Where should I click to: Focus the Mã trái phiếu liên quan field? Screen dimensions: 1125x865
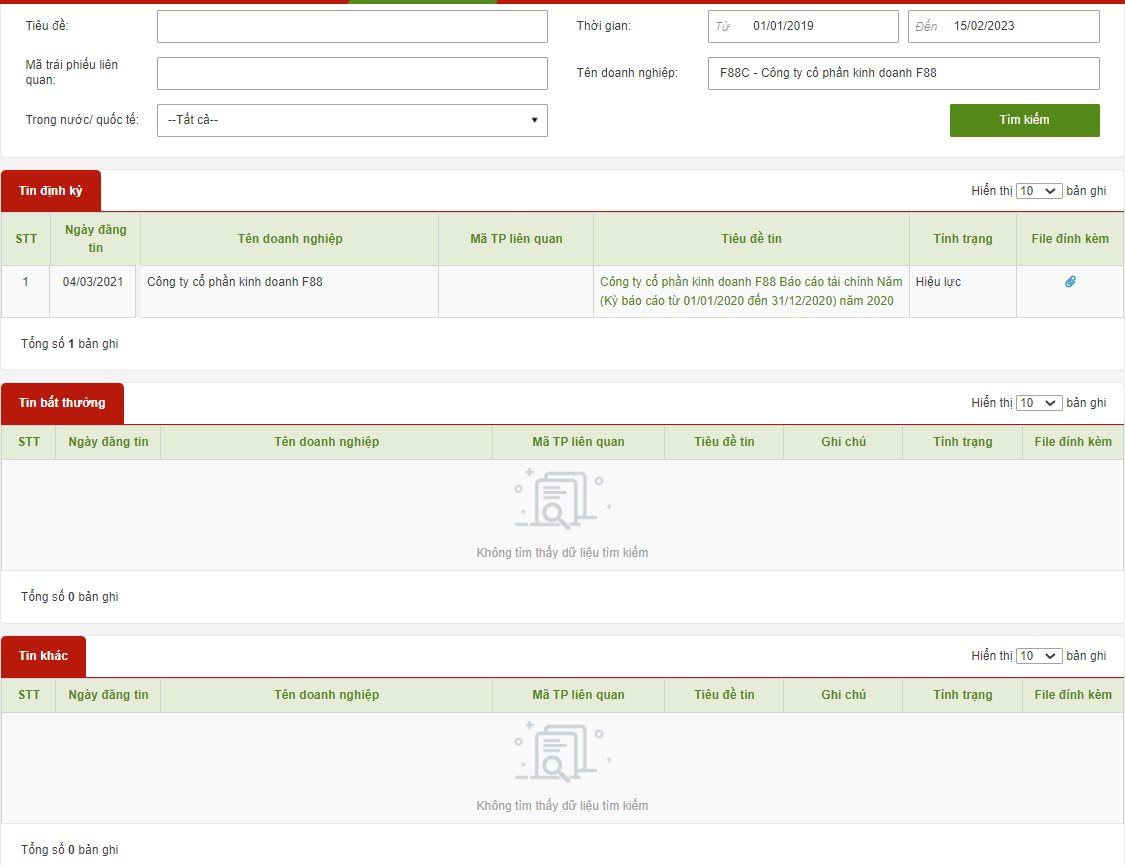(352, 73)
